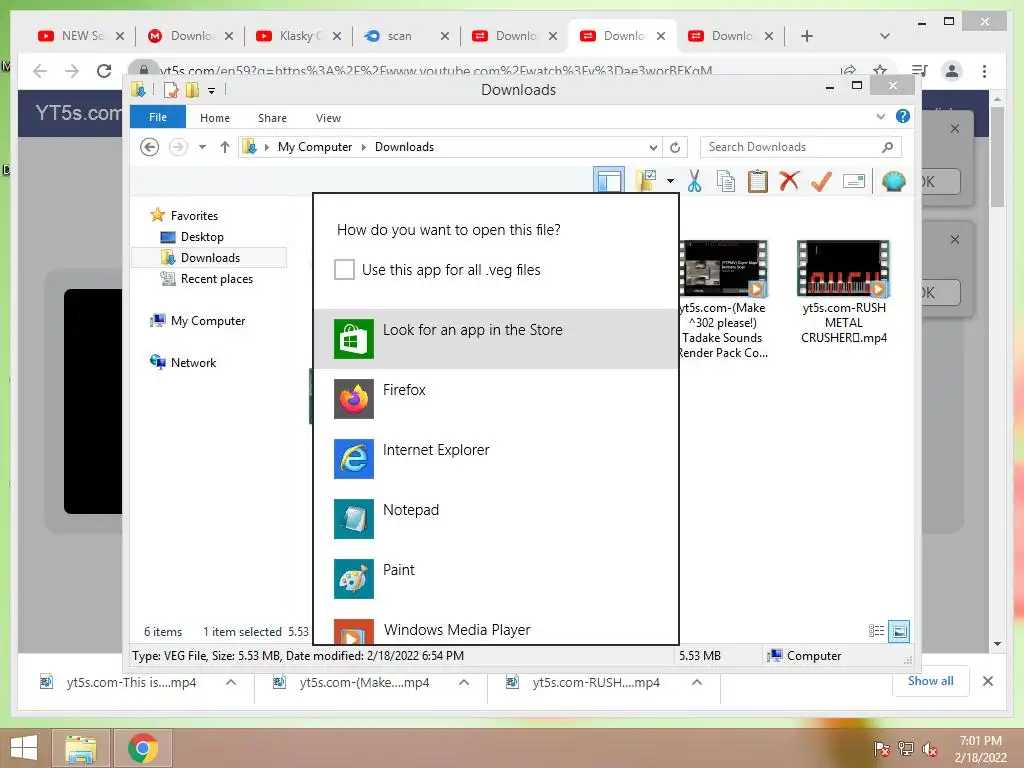Pick Notepad to open the file
The image size is (1024, 768).
click(496, 519)
